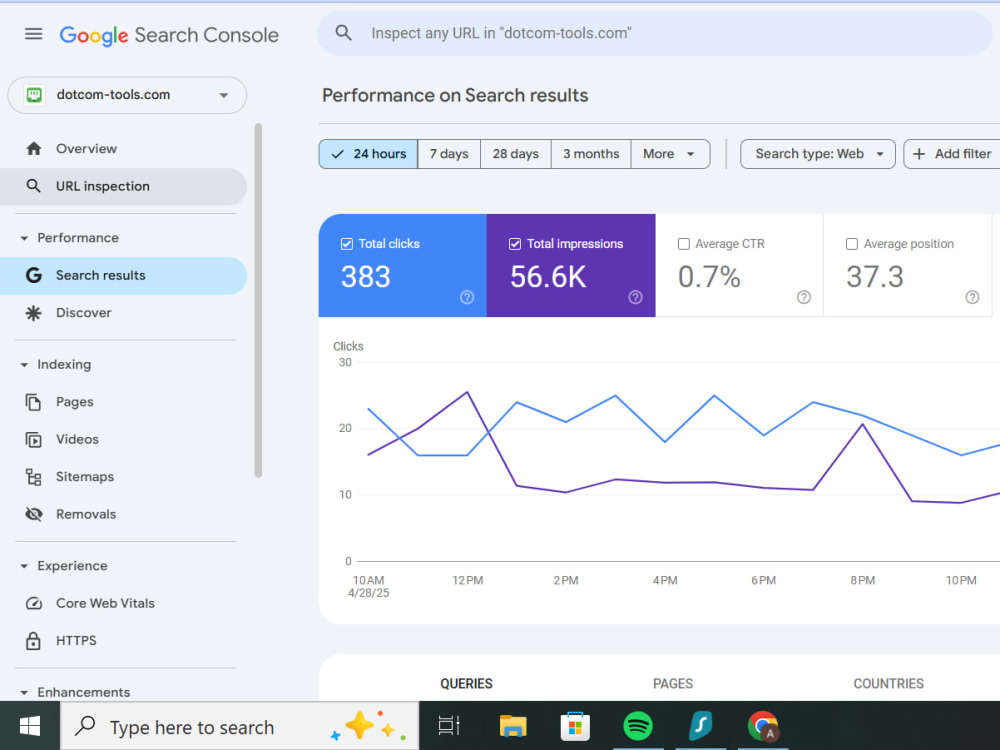Viewport: 1000px width, 750px height.
Task: Click the Overview home icon
Action: coord(34,149)
